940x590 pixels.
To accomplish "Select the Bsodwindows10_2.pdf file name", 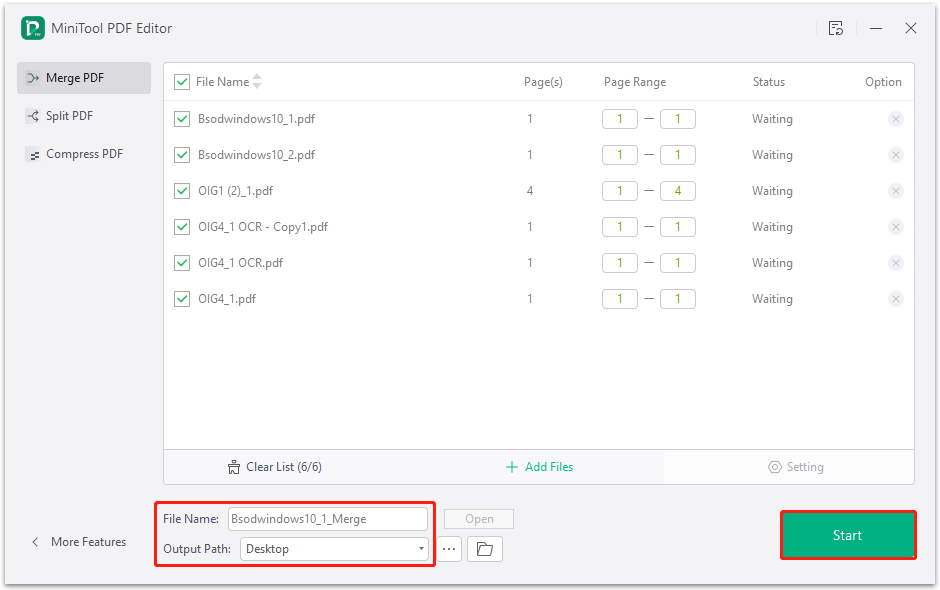I will (x=257, y=155).
